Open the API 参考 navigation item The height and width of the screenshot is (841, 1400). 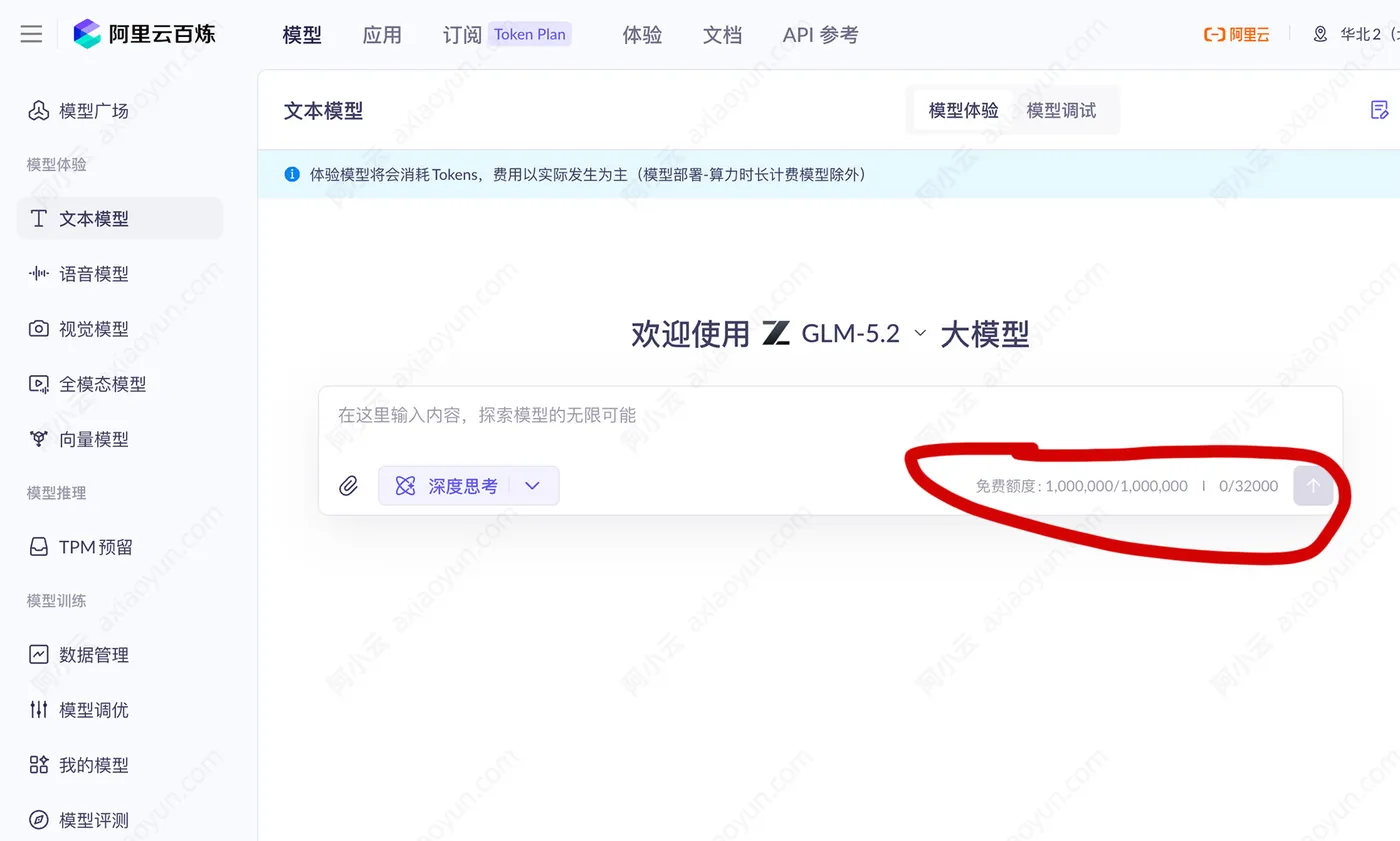click(x=820, y=35)
